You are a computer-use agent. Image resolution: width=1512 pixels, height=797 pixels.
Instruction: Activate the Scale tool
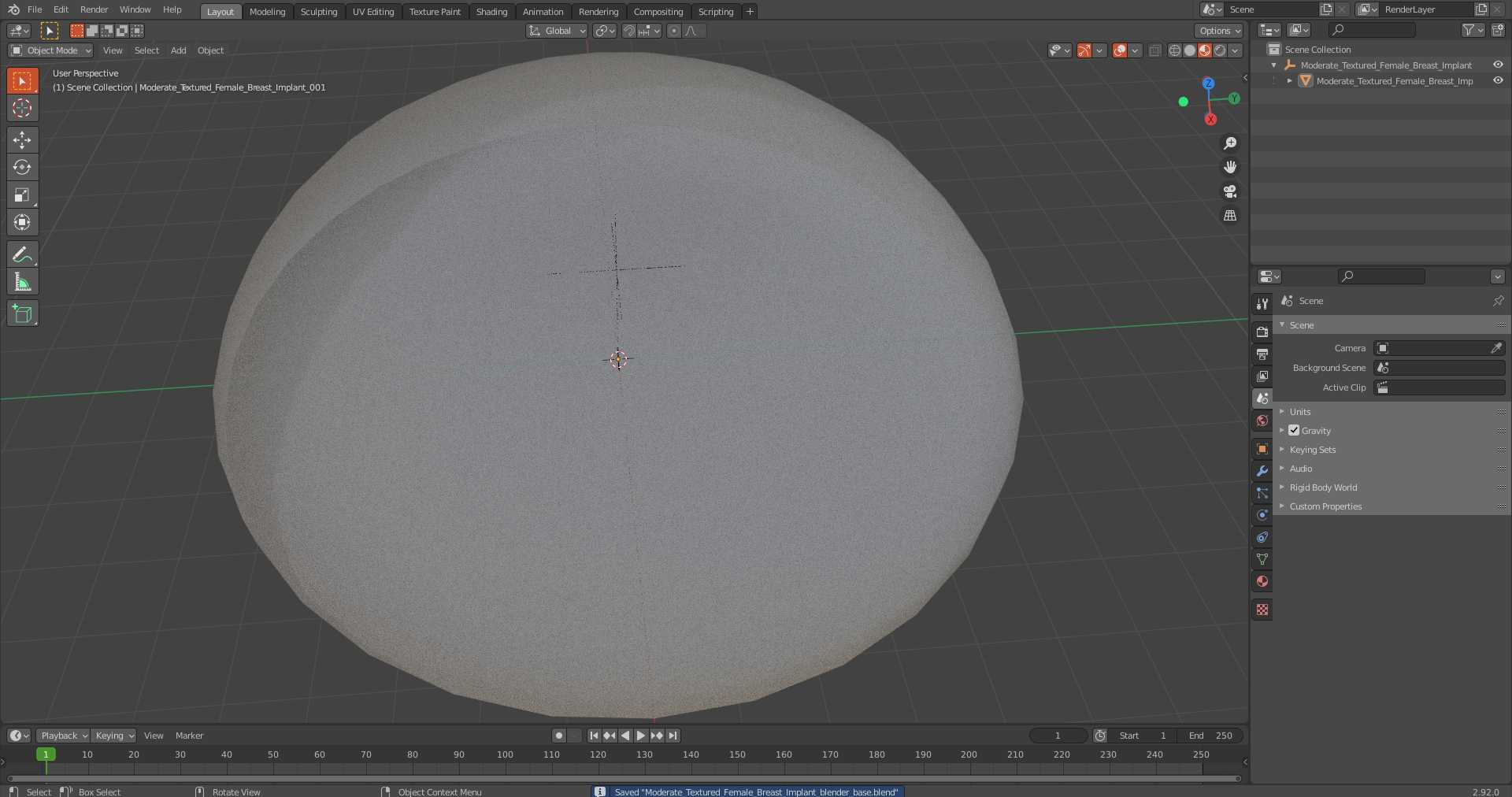22,195
